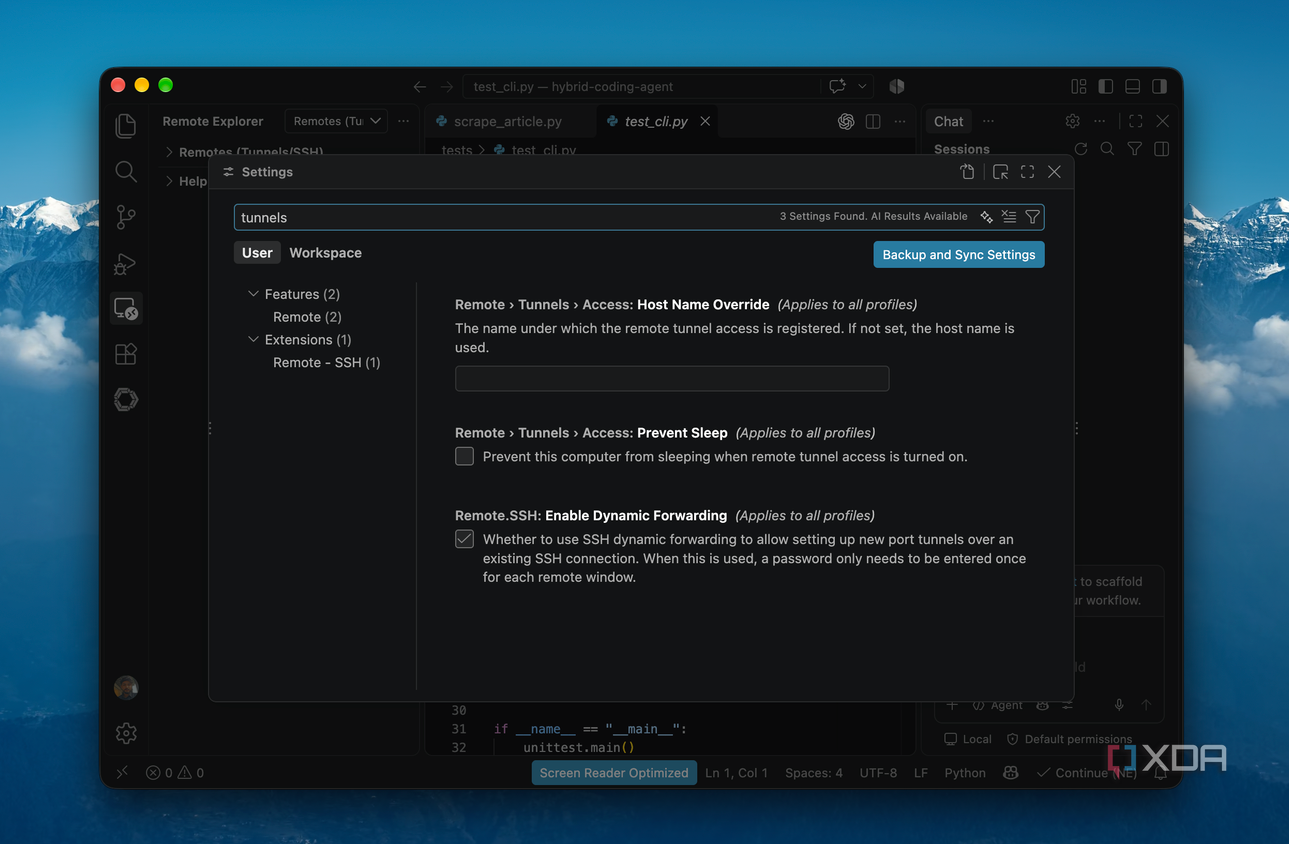Open the Source Control view

126,217
